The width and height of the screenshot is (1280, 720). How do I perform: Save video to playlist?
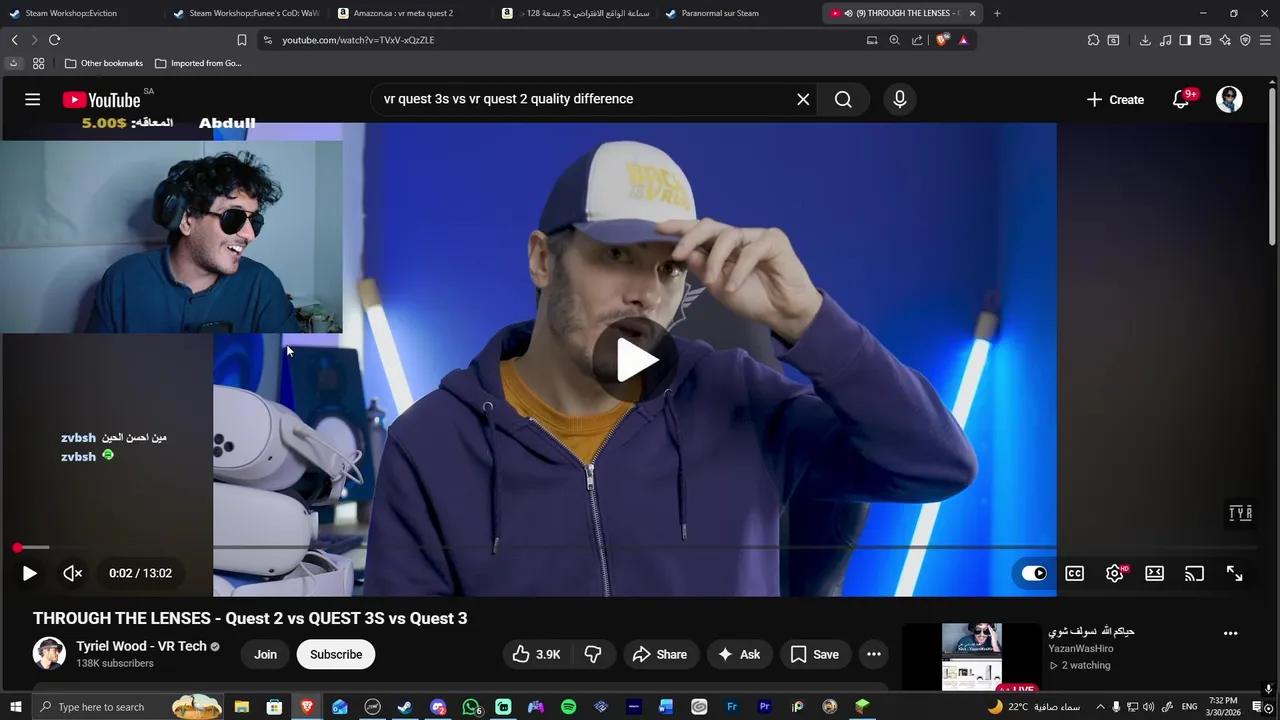(815, 654)
